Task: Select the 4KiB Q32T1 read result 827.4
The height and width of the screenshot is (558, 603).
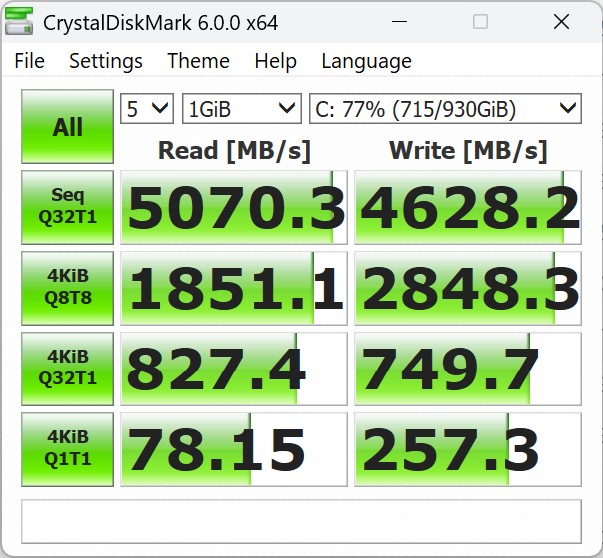Action: click(234, 369)
